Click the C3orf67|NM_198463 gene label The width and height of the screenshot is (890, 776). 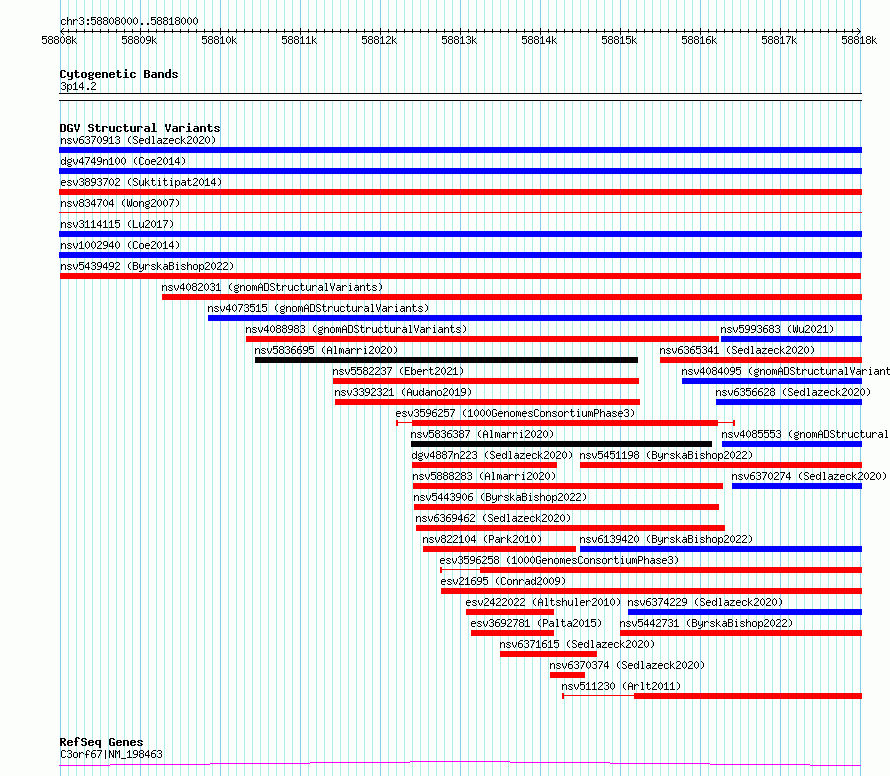point(111,754)
